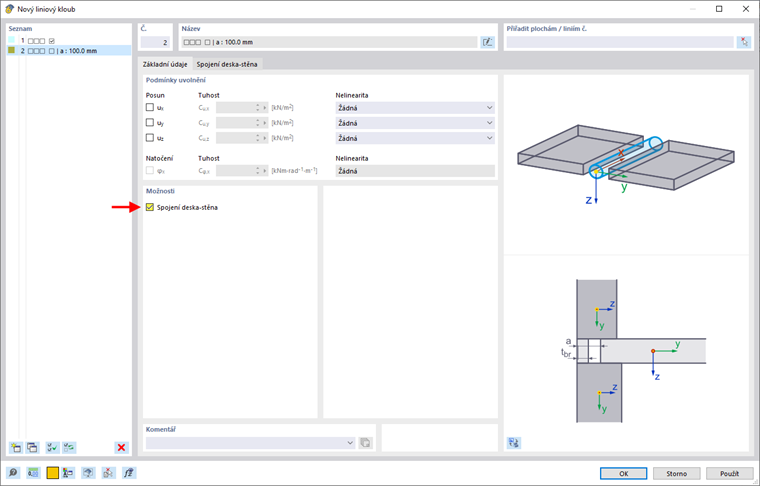
Task: Click the view display monitor icon
Action: pos(88,473)
